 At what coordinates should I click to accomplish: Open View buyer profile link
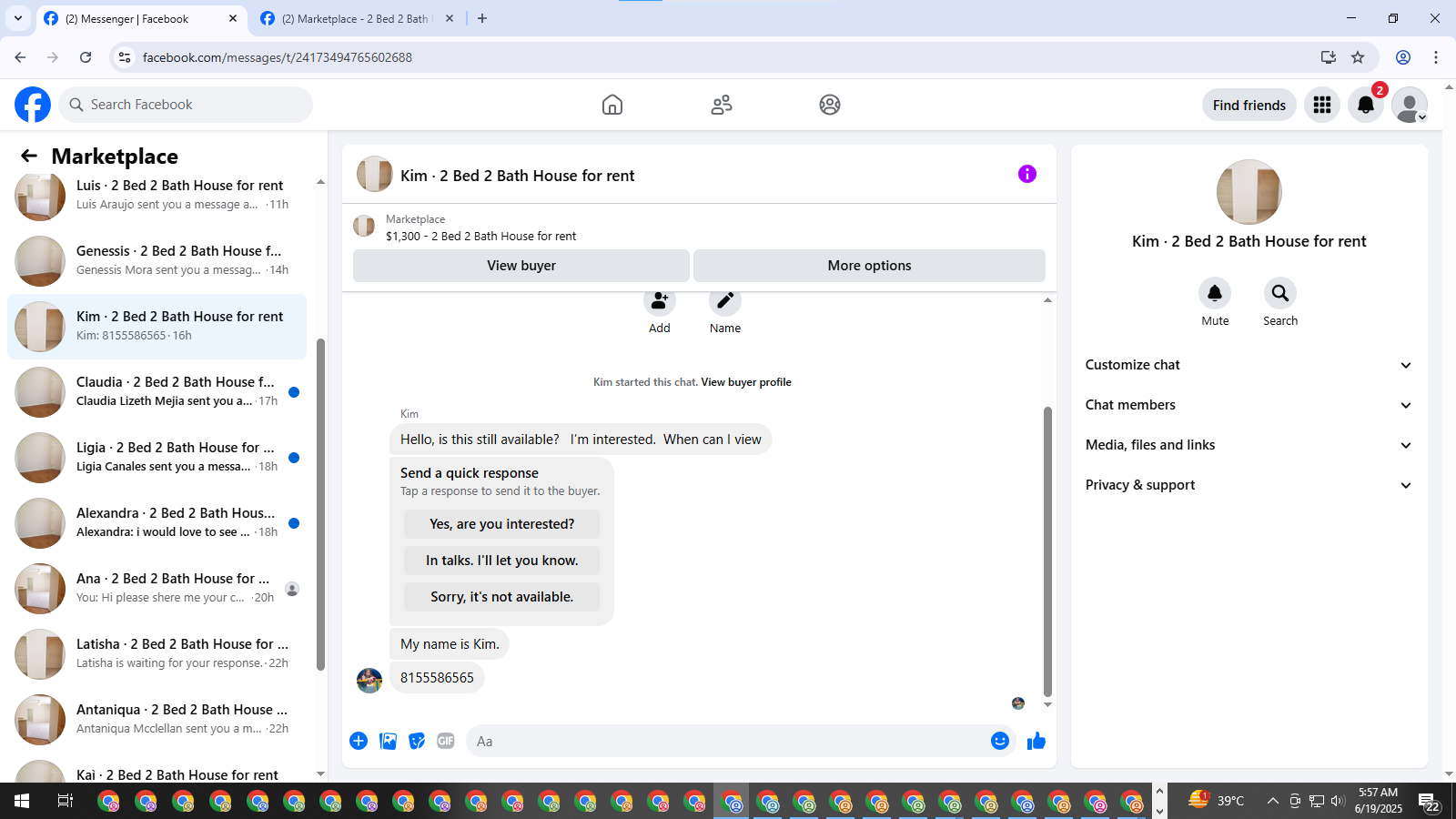[x=746, y=382]
